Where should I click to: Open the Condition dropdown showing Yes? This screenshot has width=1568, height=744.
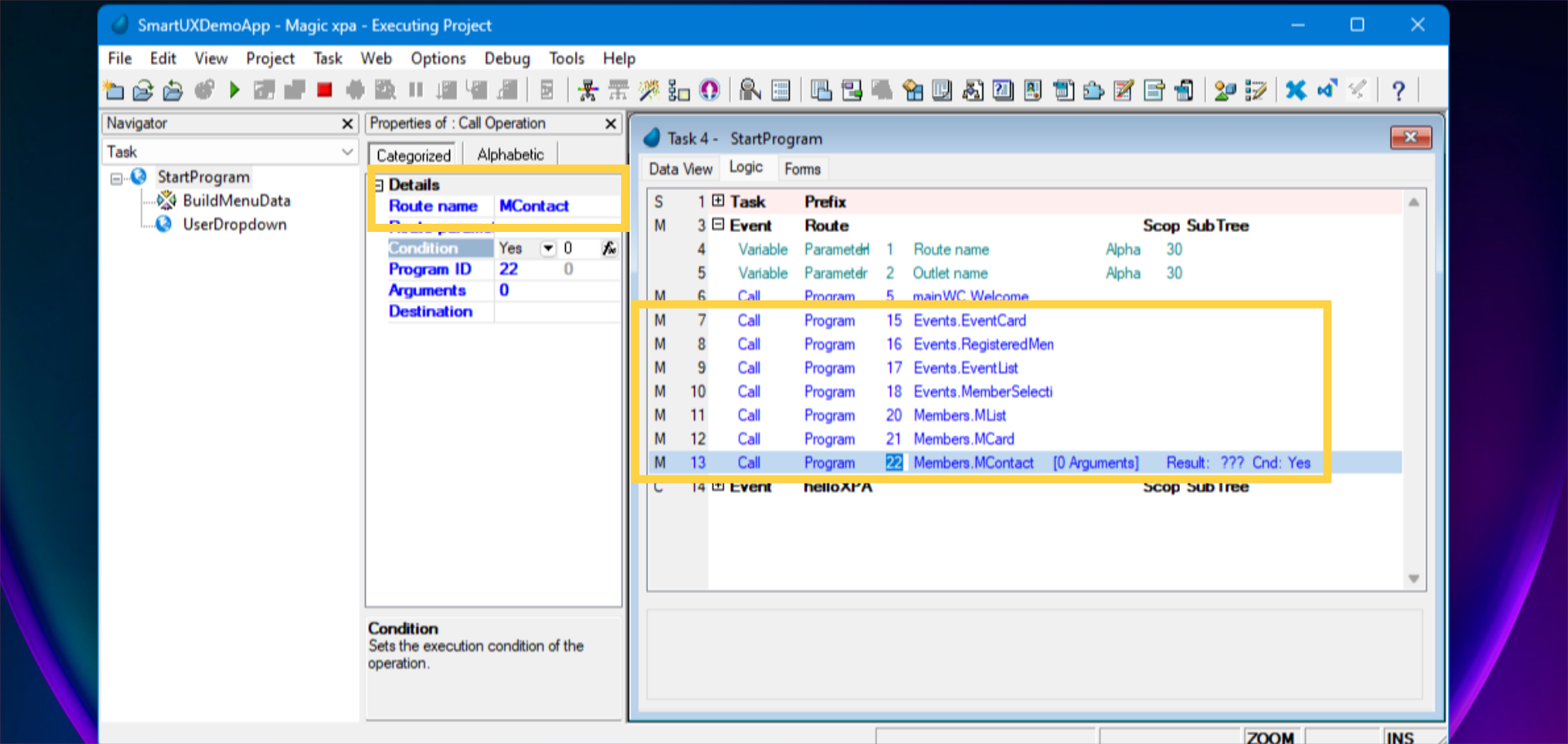(x=546, y=247)
